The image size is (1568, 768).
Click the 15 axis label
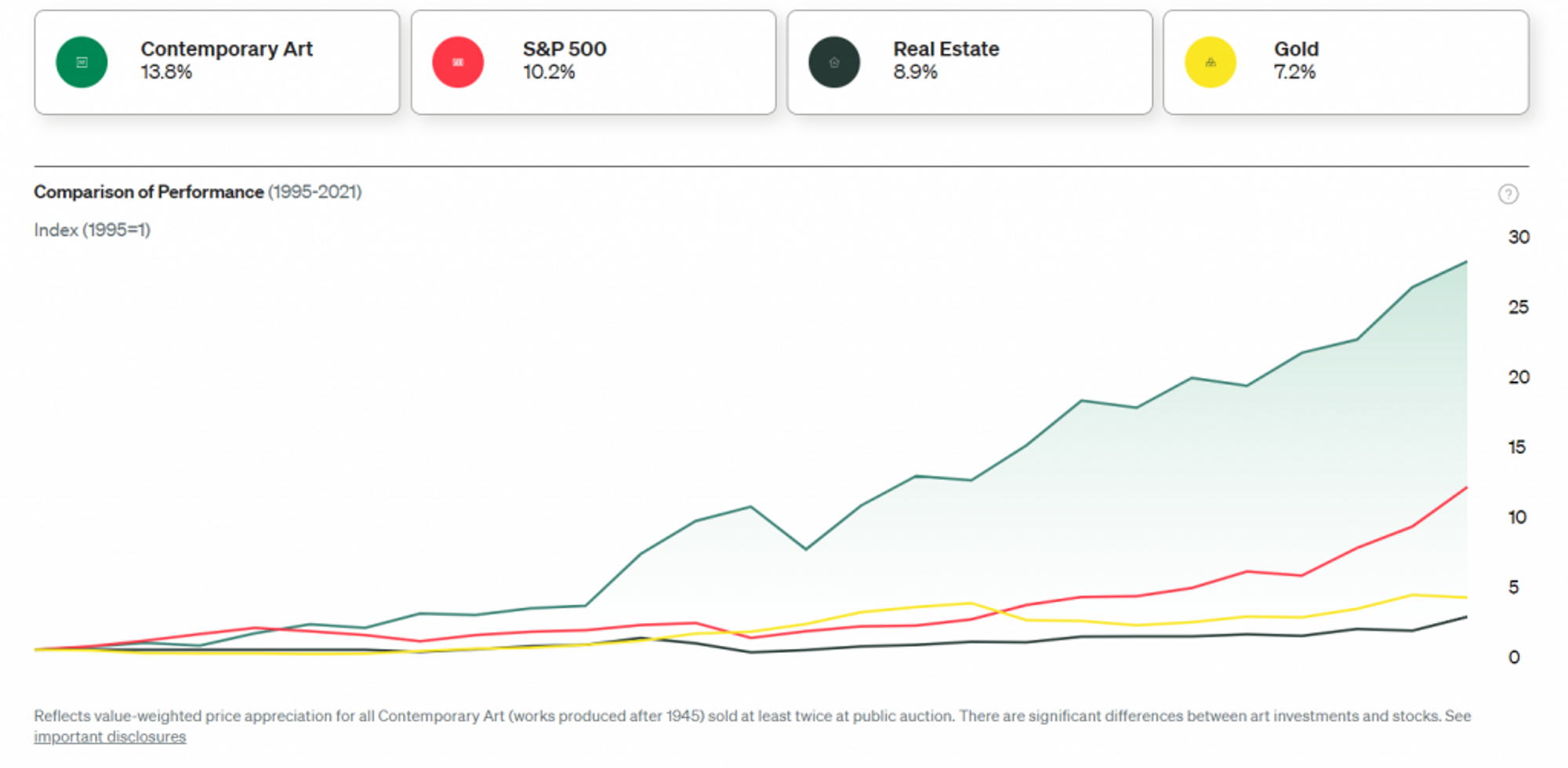[x=1517, y=447]
